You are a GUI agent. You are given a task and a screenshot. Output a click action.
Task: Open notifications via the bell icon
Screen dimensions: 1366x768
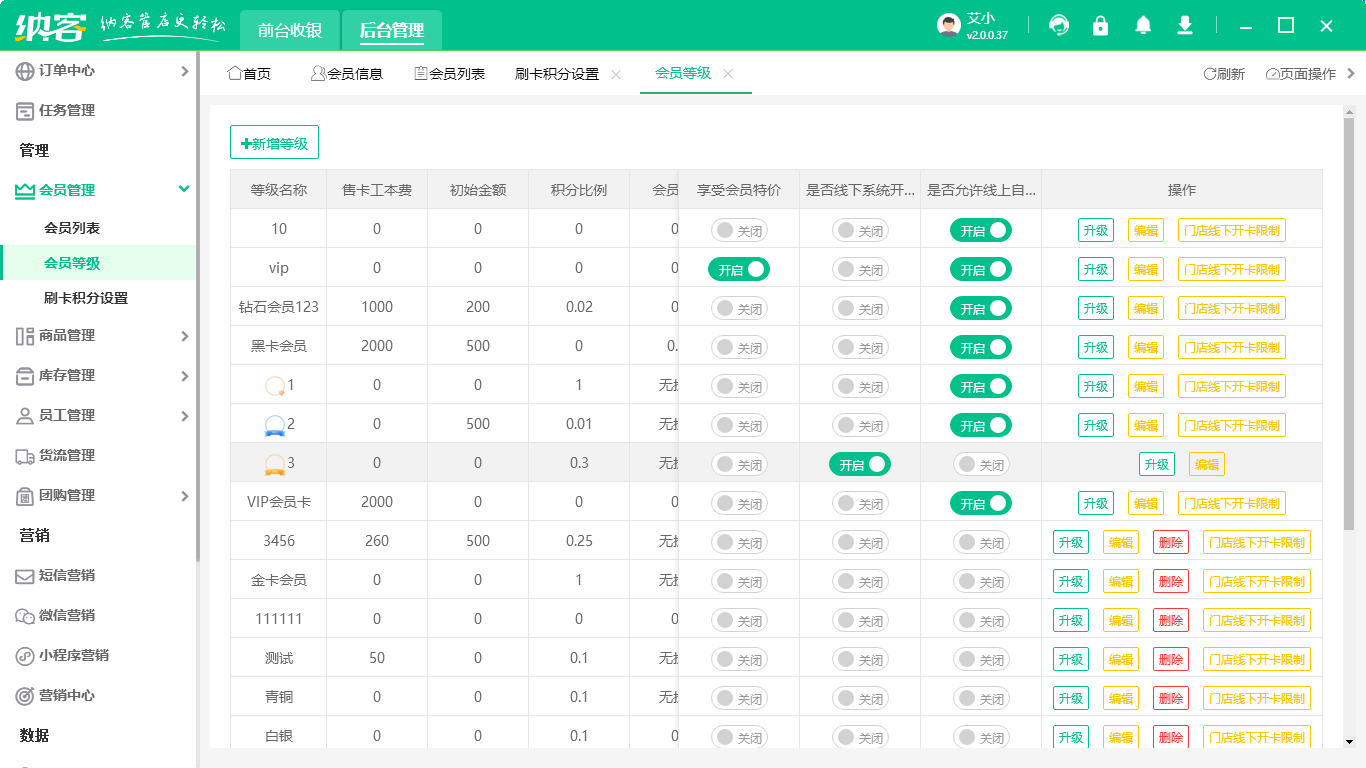[1142, 25]
